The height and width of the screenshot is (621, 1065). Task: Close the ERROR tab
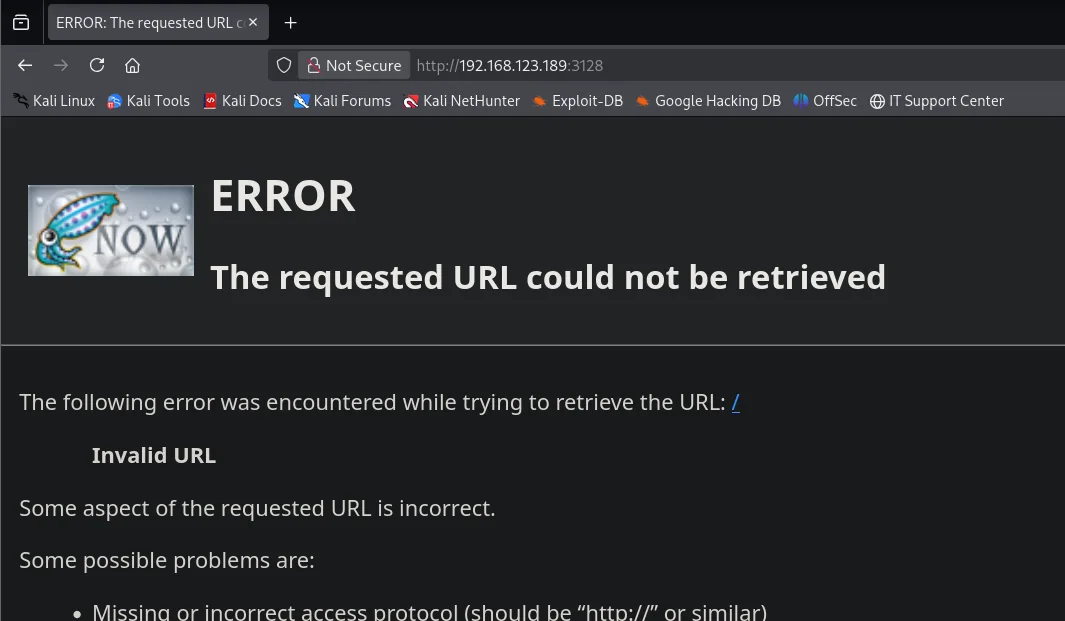253,22
